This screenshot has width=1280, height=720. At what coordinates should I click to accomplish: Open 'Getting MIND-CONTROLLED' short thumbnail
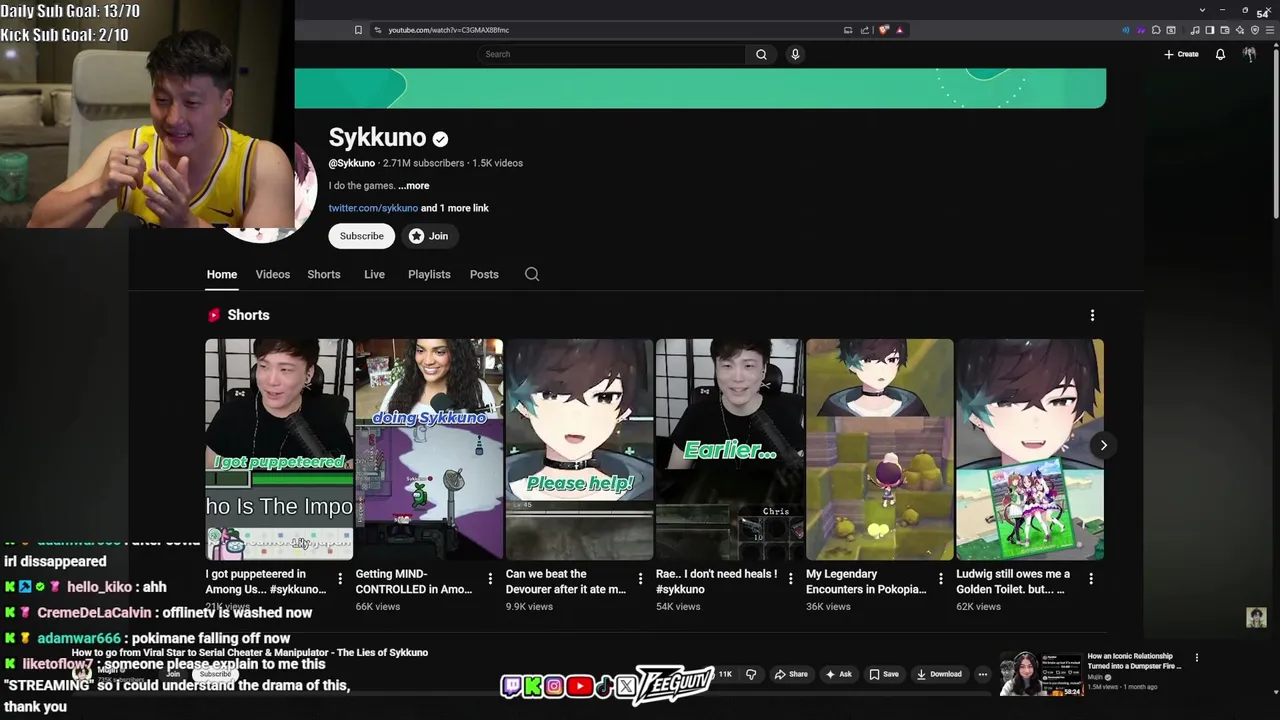pyautogui.click(x=429, y=449)
